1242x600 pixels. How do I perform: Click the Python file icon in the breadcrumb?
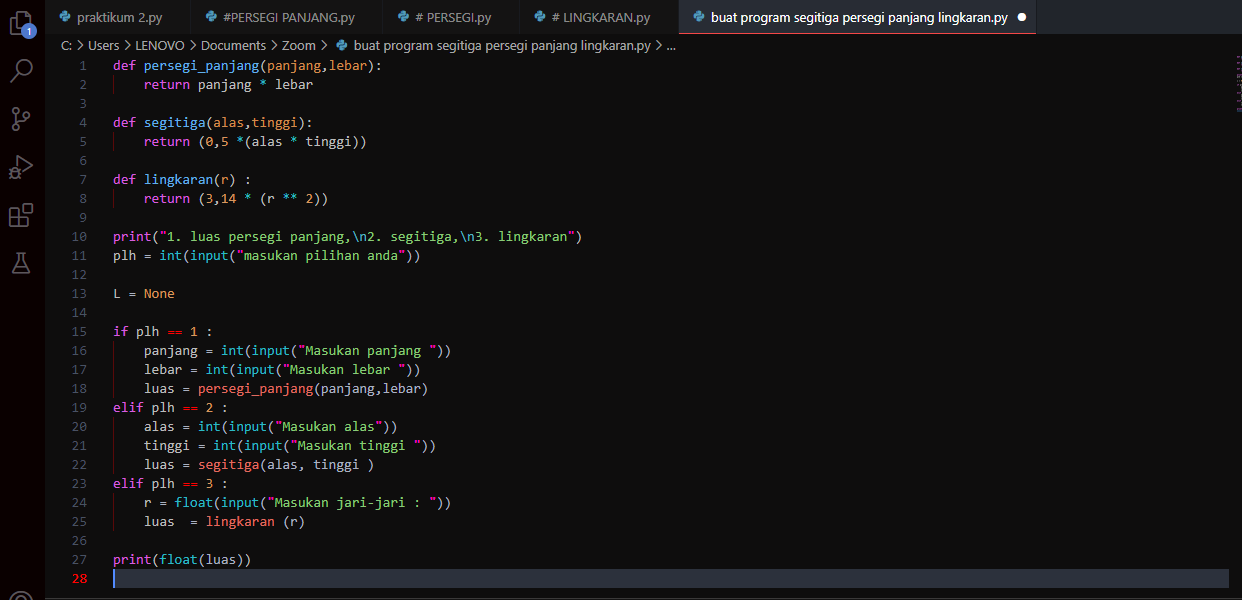click(x=342, y=45)
